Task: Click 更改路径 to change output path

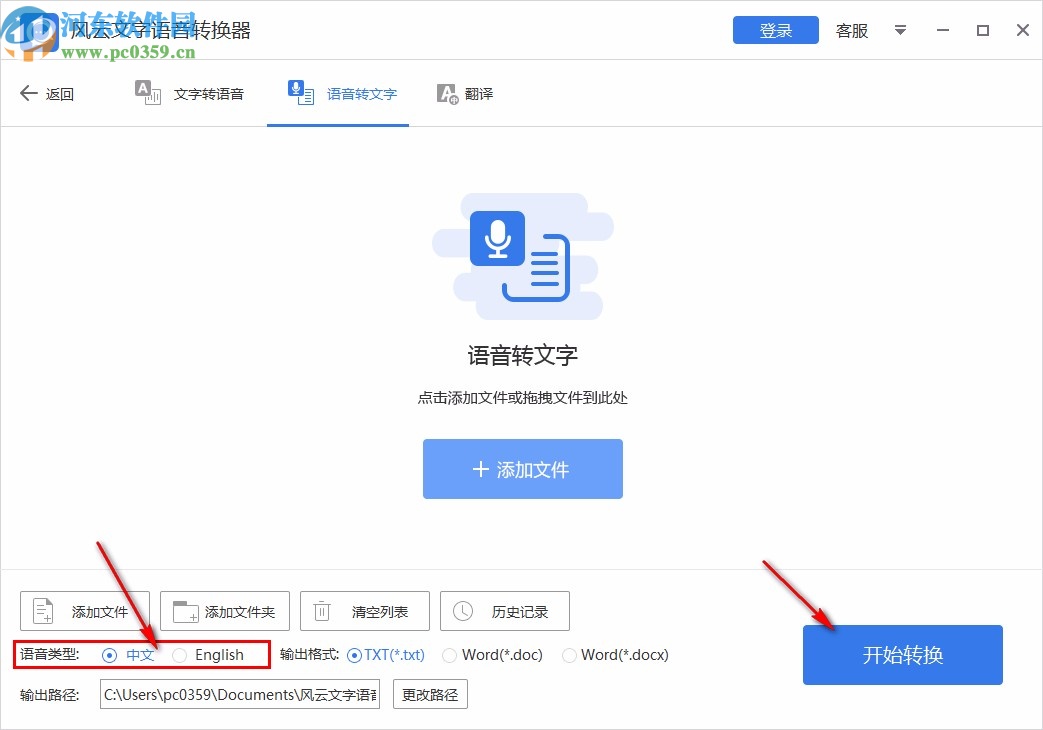Action: point(430,694)
